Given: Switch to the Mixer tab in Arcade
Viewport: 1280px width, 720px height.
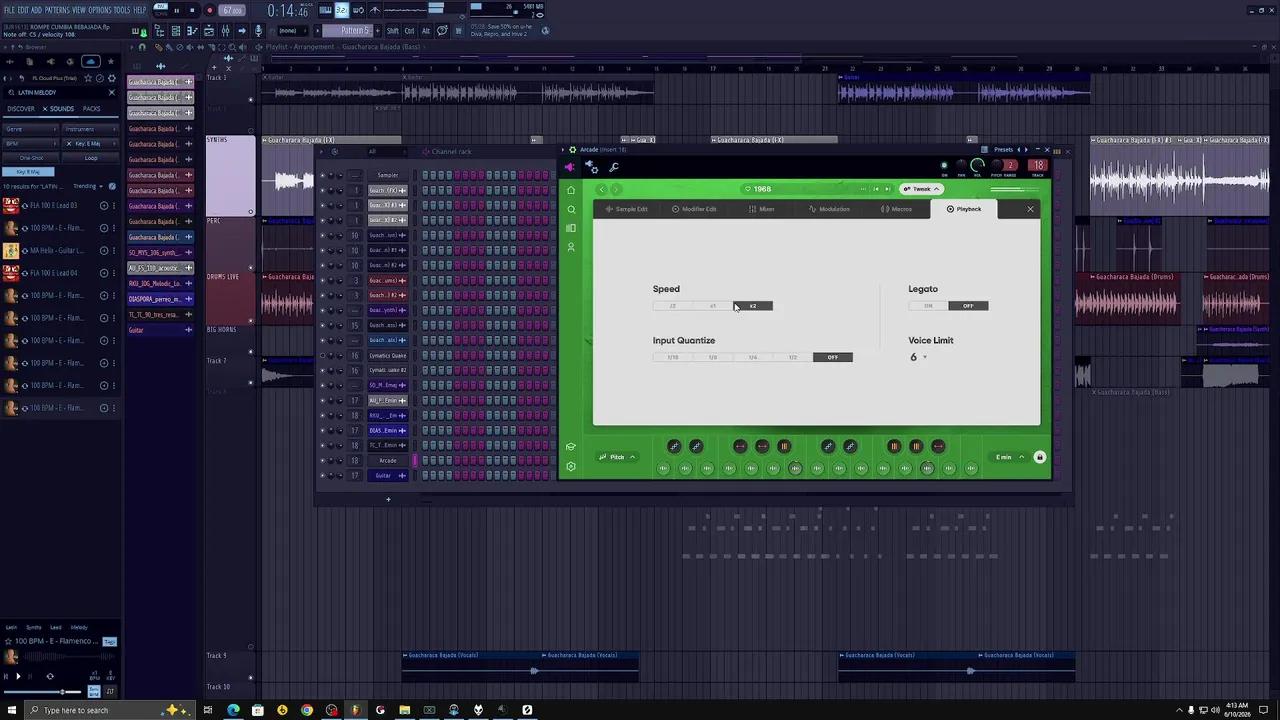Looking at the screenshot, I should [x=762, y=209].
